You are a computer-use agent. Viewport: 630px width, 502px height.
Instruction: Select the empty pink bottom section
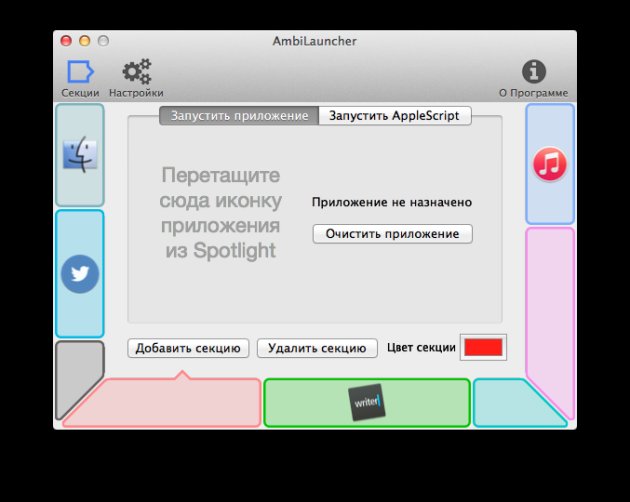click(x=169, y=402)
